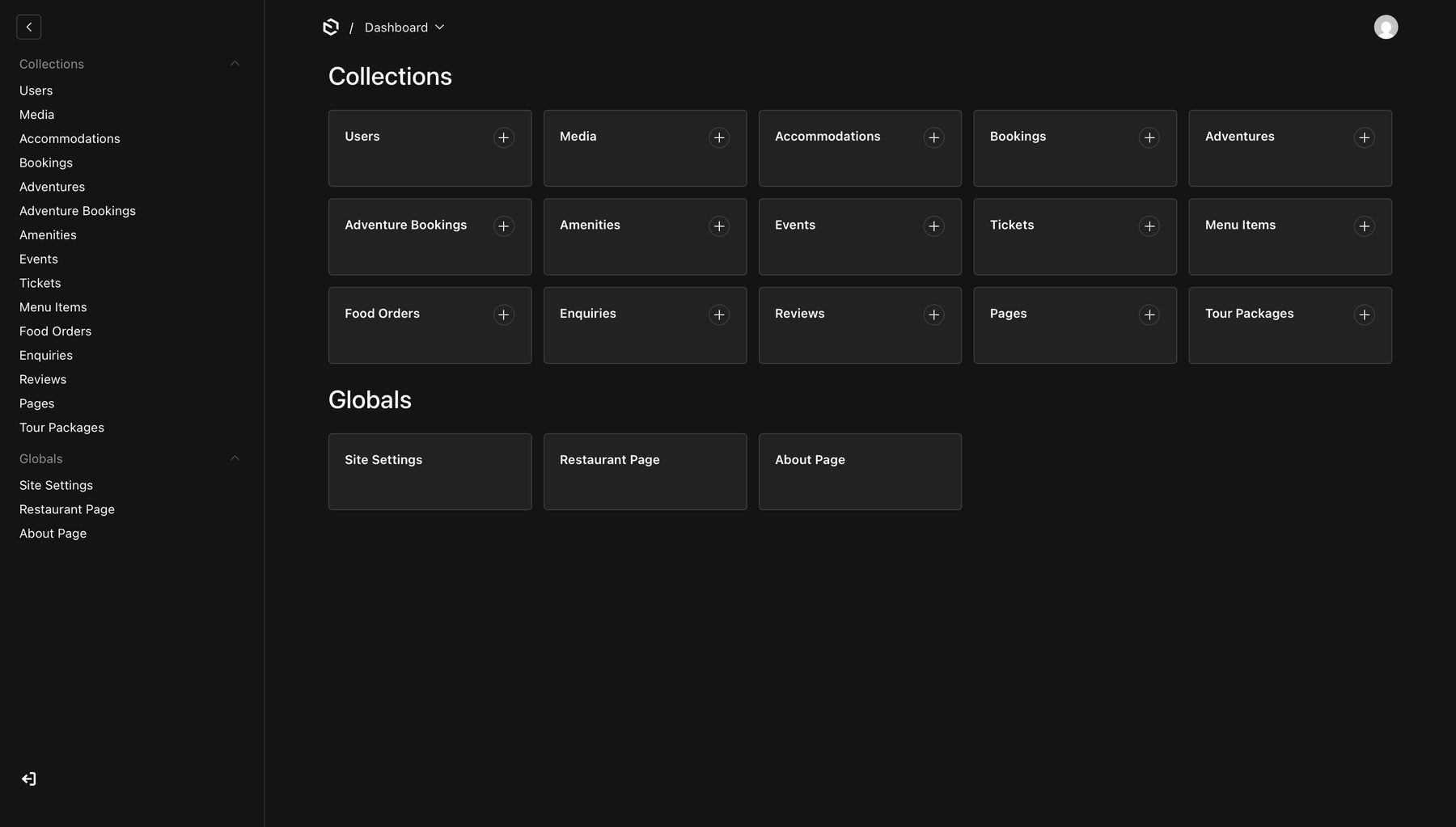Open the Payload logo home icon

point(331,27)
